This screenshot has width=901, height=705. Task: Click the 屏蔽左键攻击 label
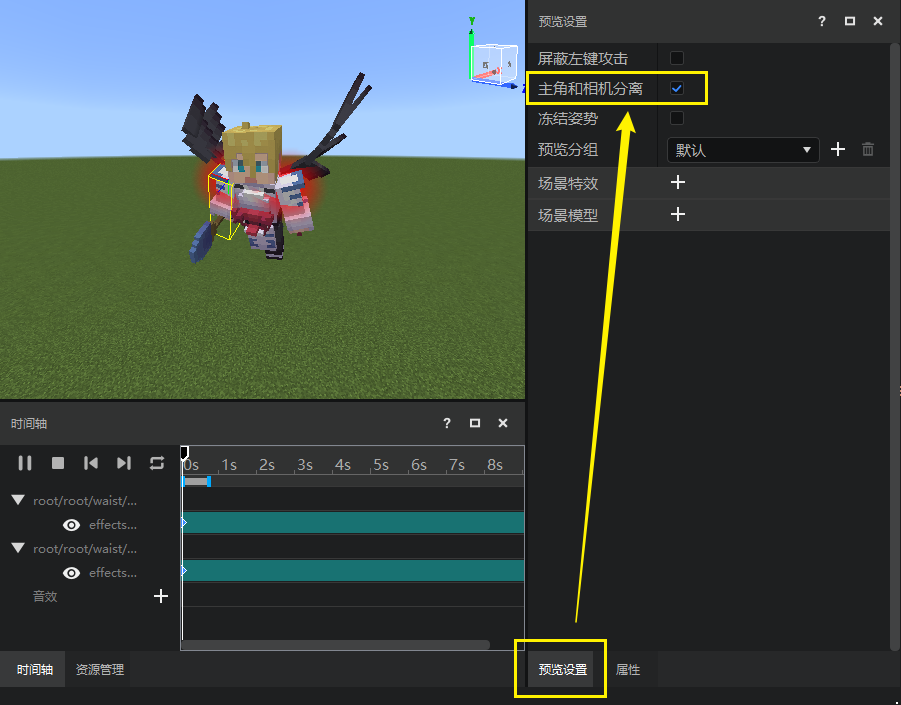pyautogui.click(x=583, y=59)
